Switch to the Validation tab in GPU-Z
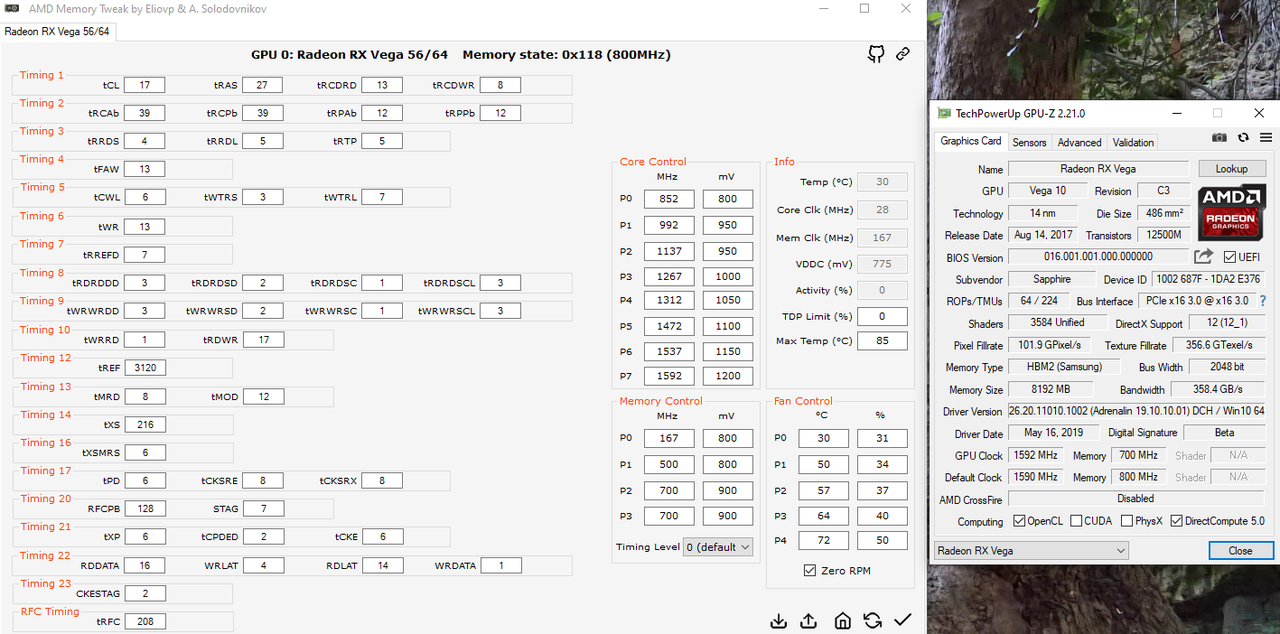1280x634 pixels. point(1133,142)
